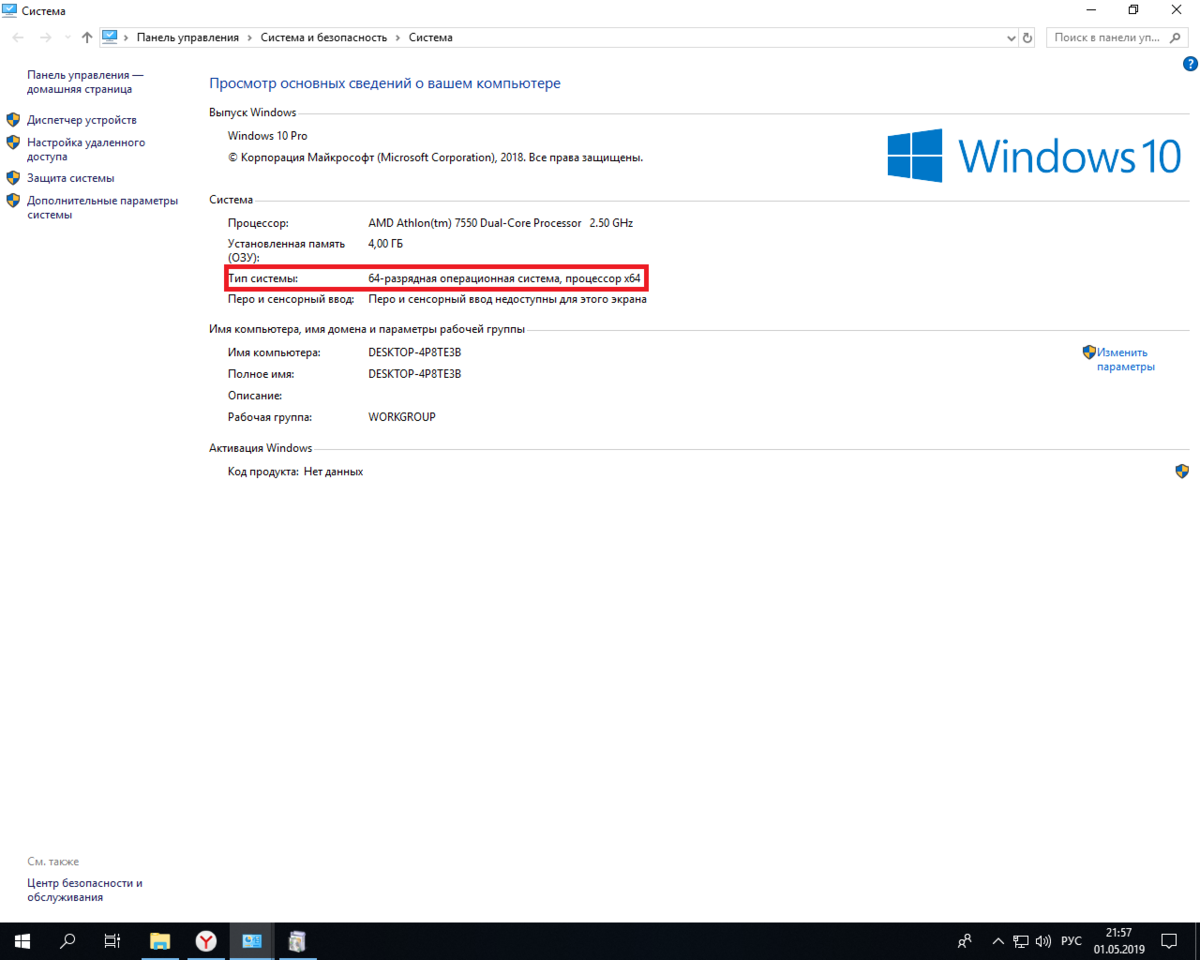
Task: Click the shield icon beside Диспетчер устройств
Action: click(13, 120)
